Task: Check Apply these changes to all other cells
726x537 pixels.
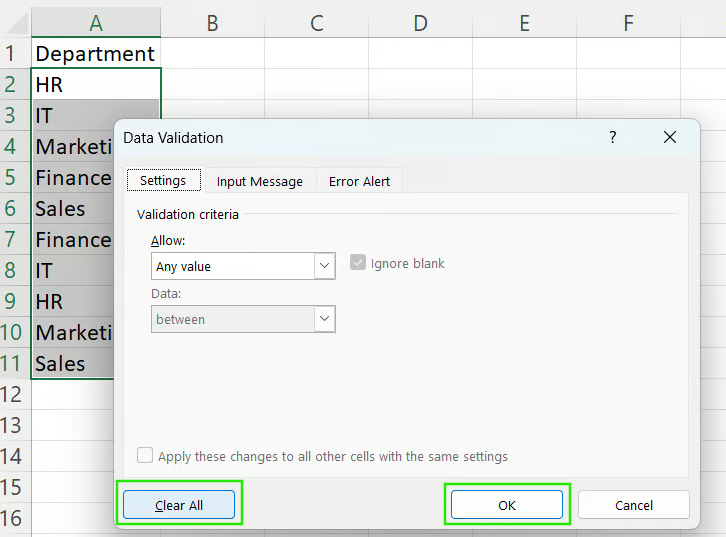Action: (145, 456)
